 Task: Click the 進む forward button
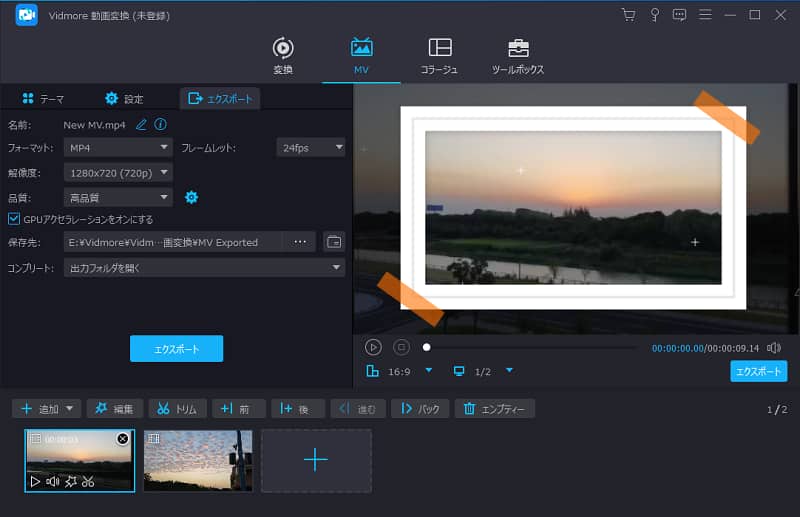(358, 409)
